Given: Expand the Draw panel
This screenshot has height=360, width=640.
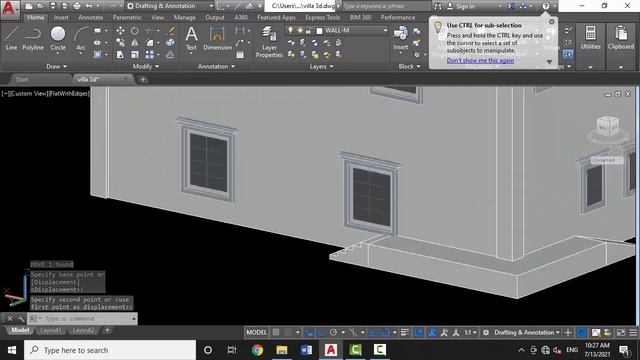Looking at the screenshot, I should pos(56,66).
